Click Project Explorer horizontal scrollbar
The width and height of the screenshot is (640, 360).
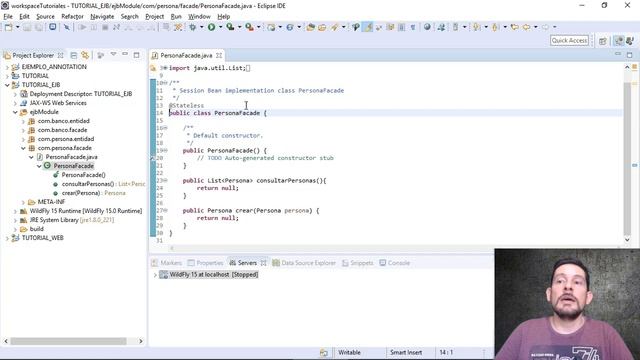(x=69, y=341)
